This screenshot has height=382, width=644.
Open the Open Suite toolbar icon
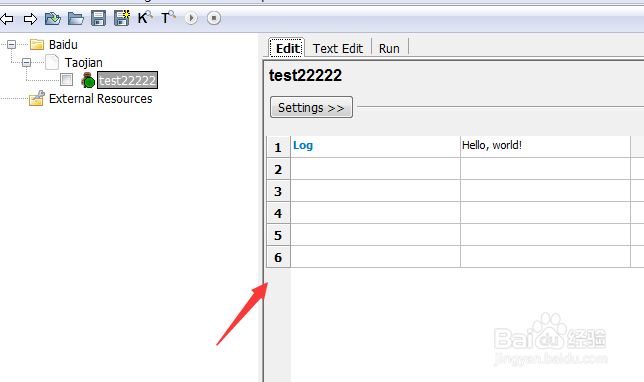tap(53, 18)
